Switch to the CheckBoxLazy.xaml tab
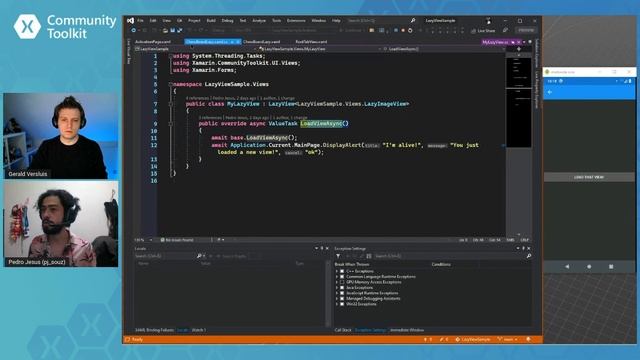The image size is (640, 360). pyautogui.click(x=262, y=42)
